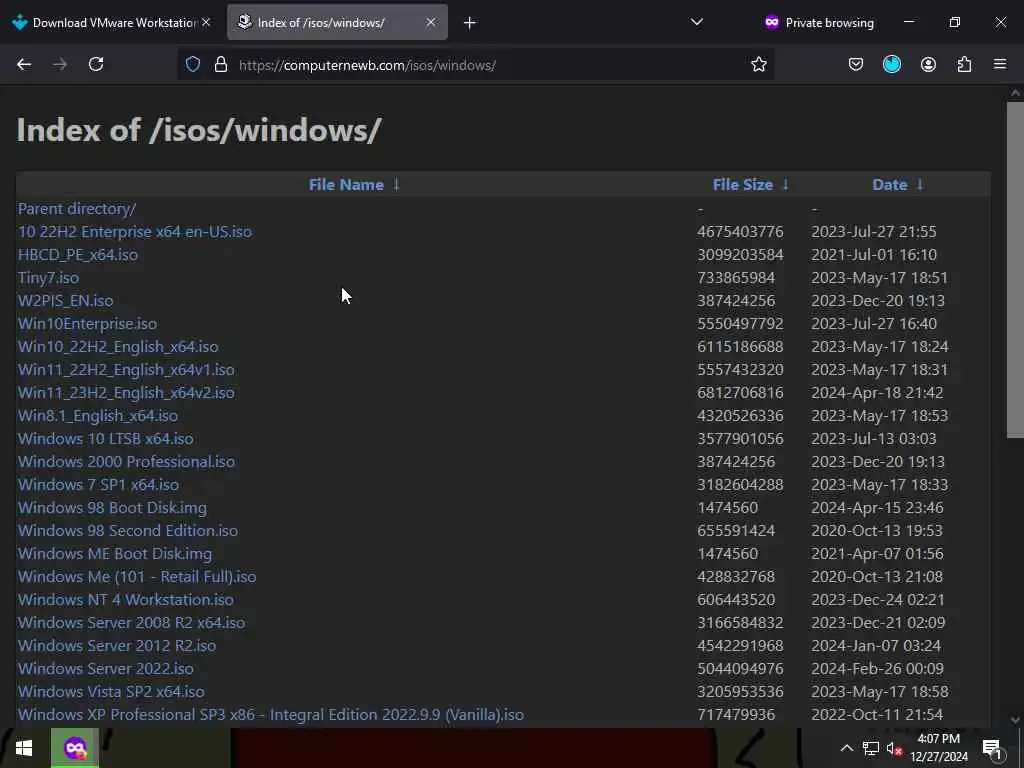Download Win11_22H2_English_x64v1.iso
The image size is (1024, 768).
tap(126, 370)
